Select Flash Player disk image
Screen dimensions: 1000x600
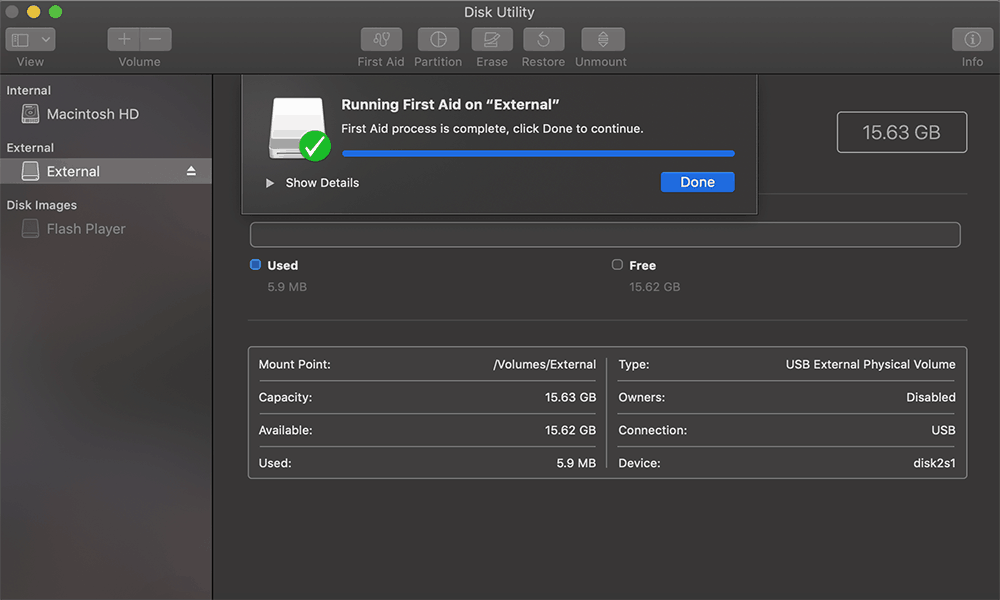pos(106,229)
